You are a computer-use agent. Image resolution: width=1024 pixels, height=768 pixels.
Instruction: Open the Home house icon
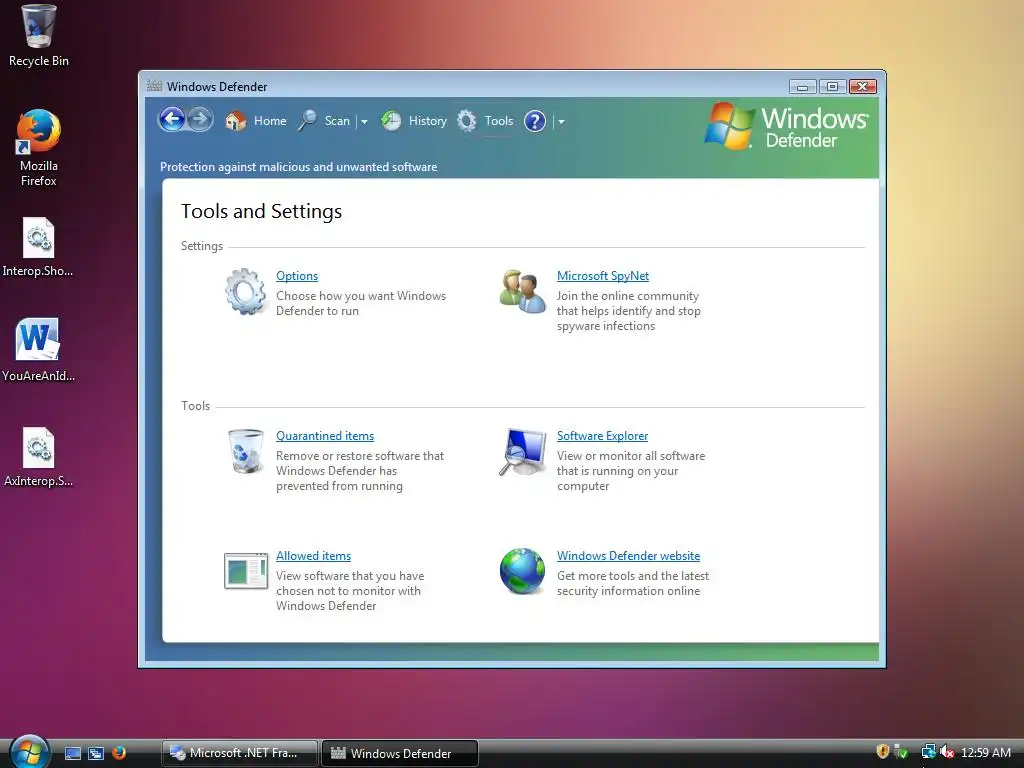click(x=236, y=121)
